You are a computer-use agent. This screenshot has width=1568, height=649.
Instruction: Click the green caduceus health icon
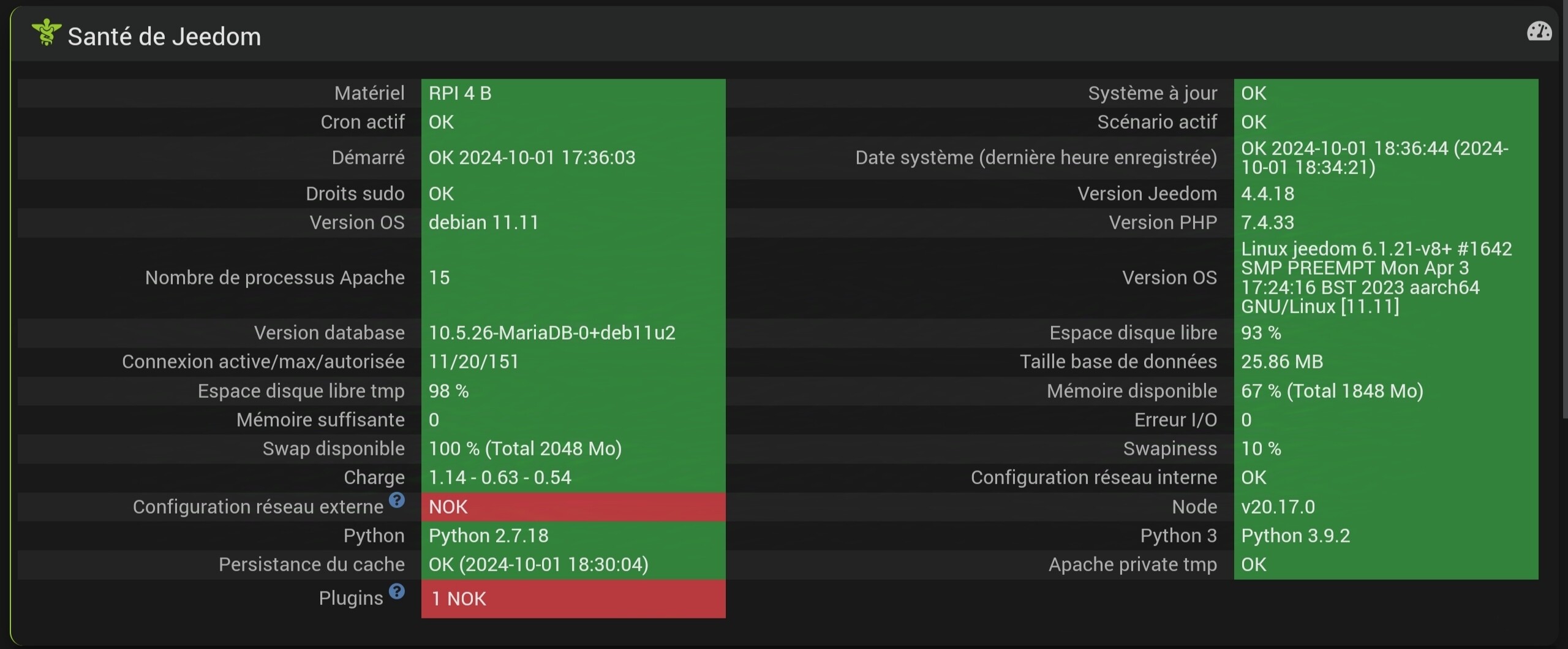click(47, 33)
